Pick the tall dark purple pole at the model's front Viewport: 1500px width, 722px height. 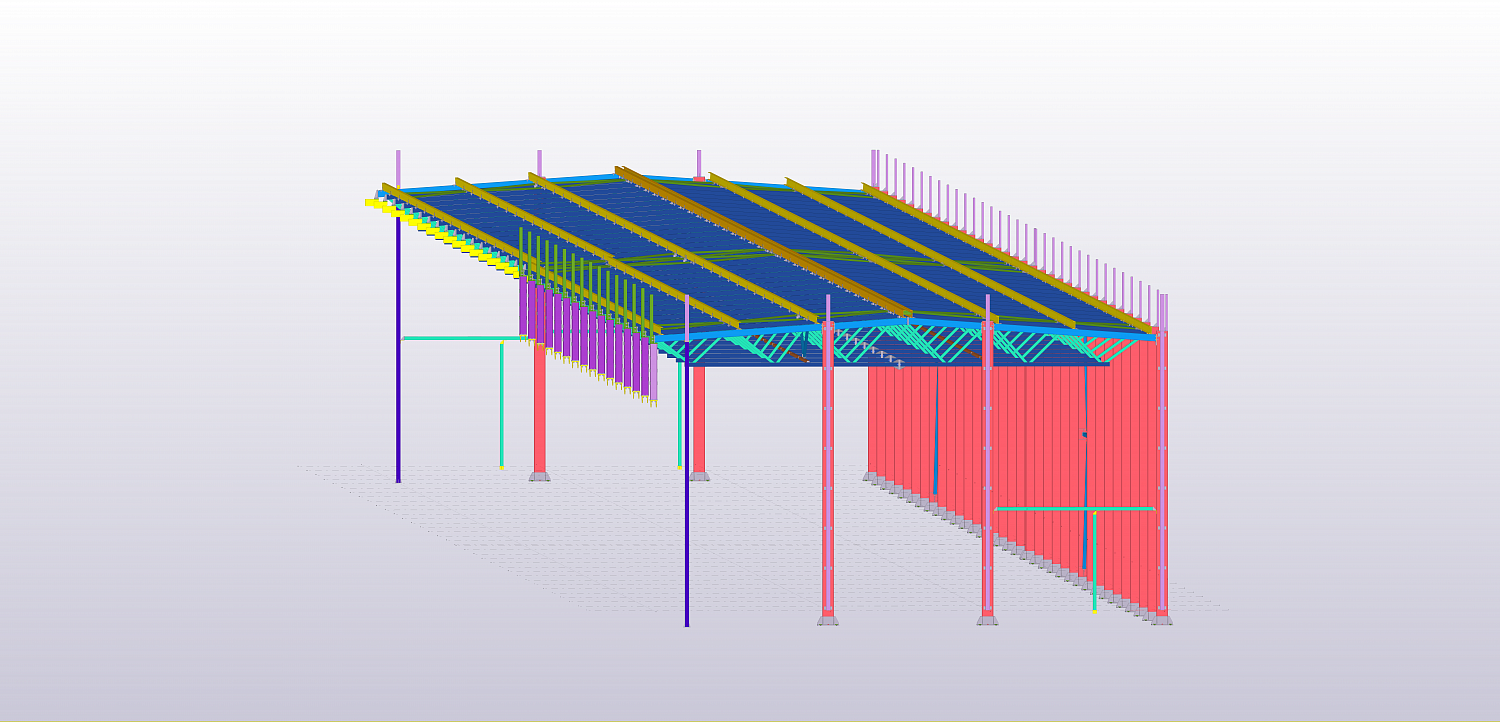687,483
